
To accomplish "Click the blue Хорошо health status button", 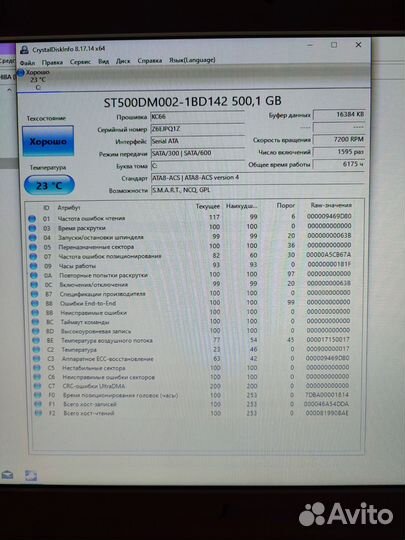I will pyautogui.click(x=48, y=141).
